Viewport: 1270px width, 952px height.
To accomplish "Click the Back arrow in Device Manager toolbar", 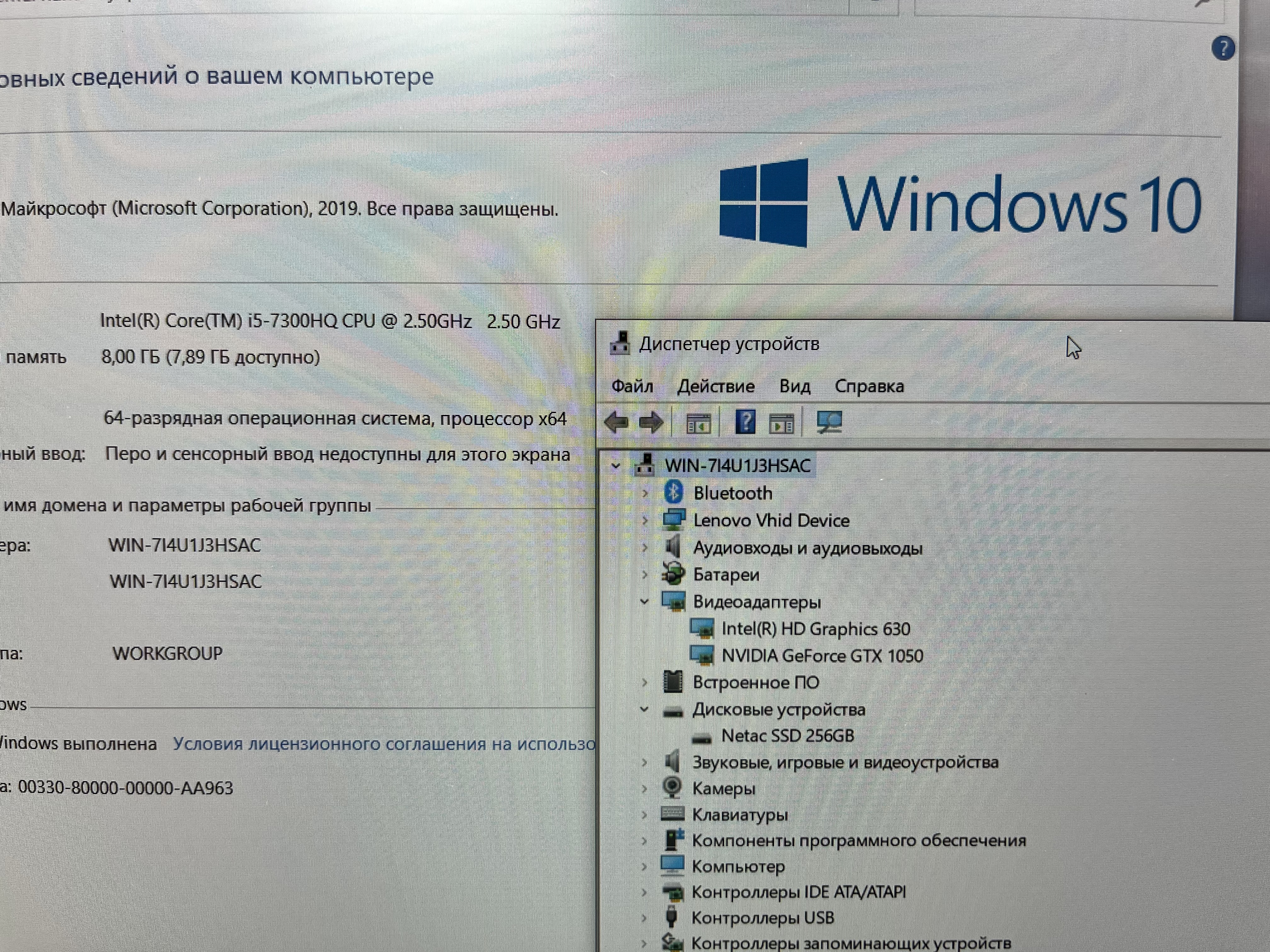I will pos(616,423).
